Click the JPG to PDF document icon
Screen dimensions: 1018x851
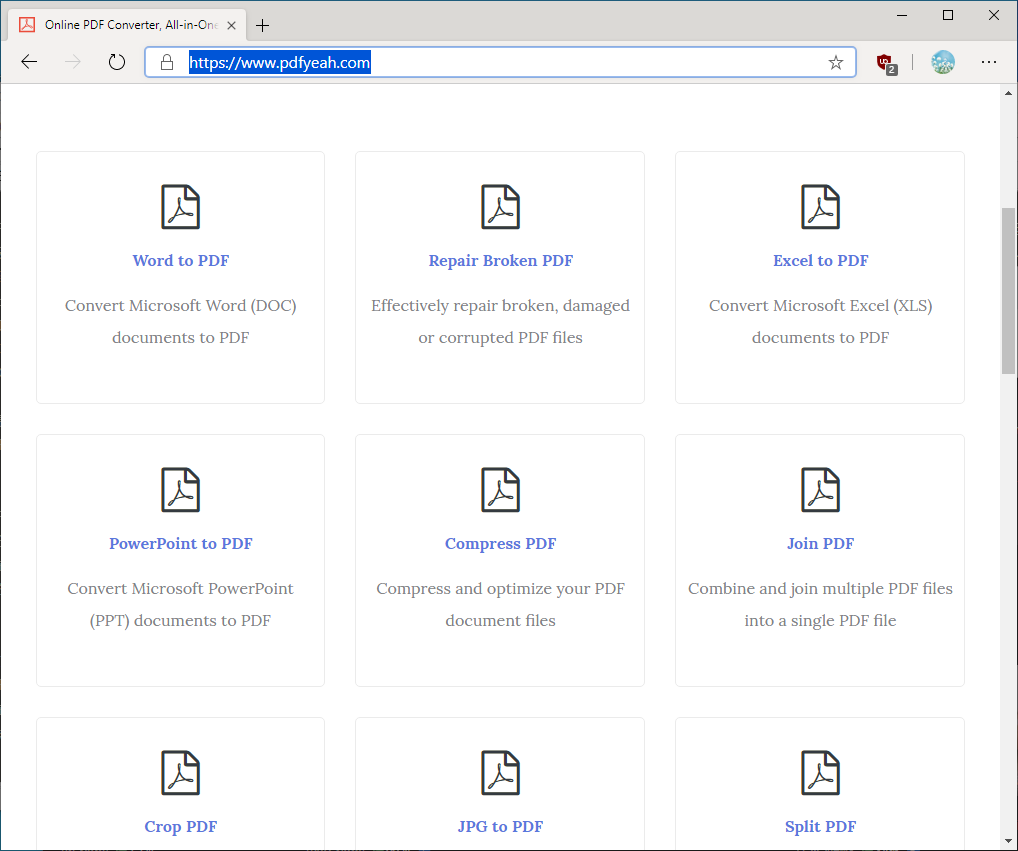tap(501, 773)
